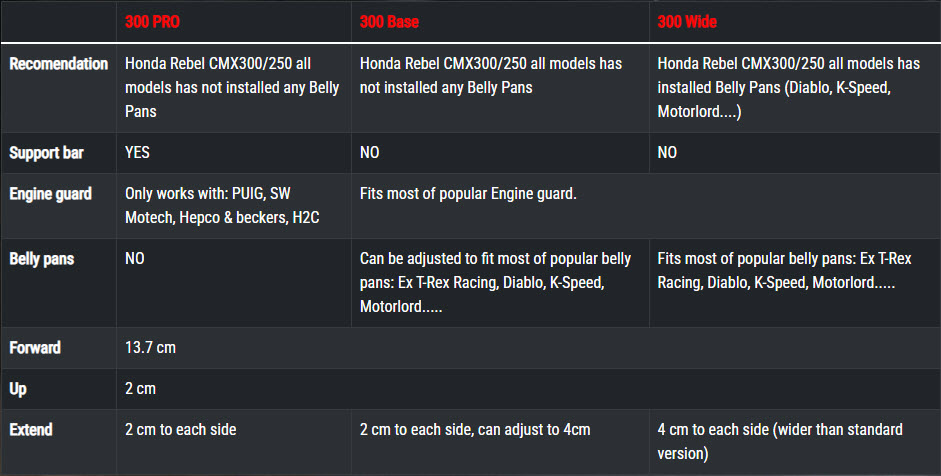Select the 2 cm Up value
The width and height of the screenshot is (941, 476).
(x=140, y=388)
